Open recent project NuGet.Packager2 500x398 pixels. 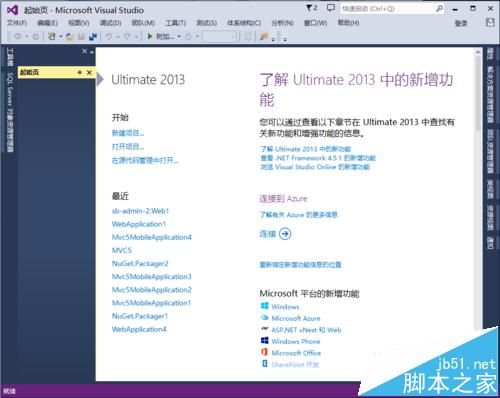[x=140, y=263]
